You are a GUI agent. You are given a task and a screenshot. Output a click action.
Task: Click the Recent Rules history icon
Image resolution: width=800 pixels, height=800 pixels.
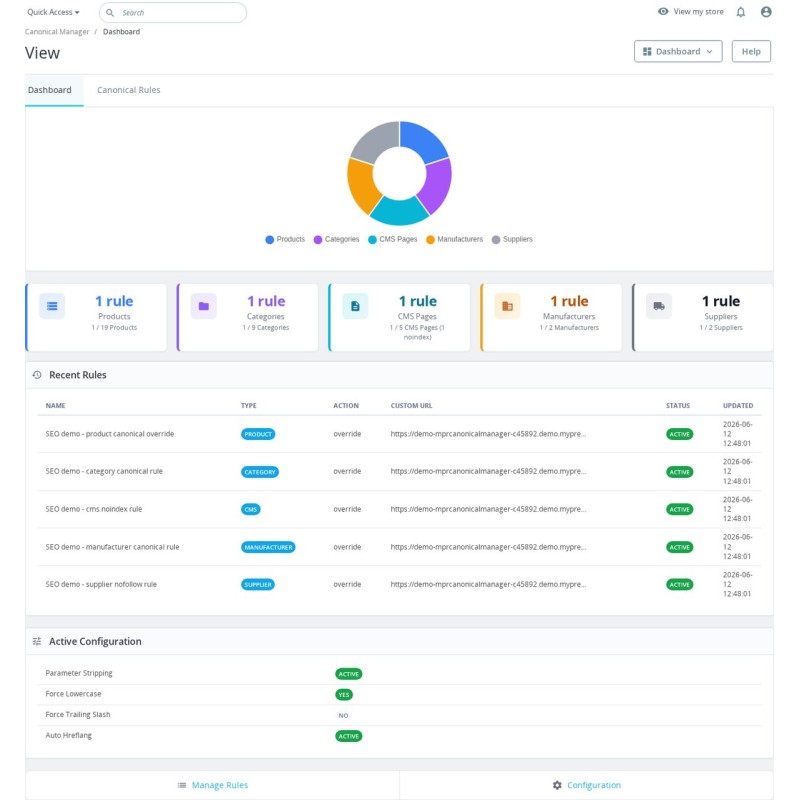tap(37, 375)
